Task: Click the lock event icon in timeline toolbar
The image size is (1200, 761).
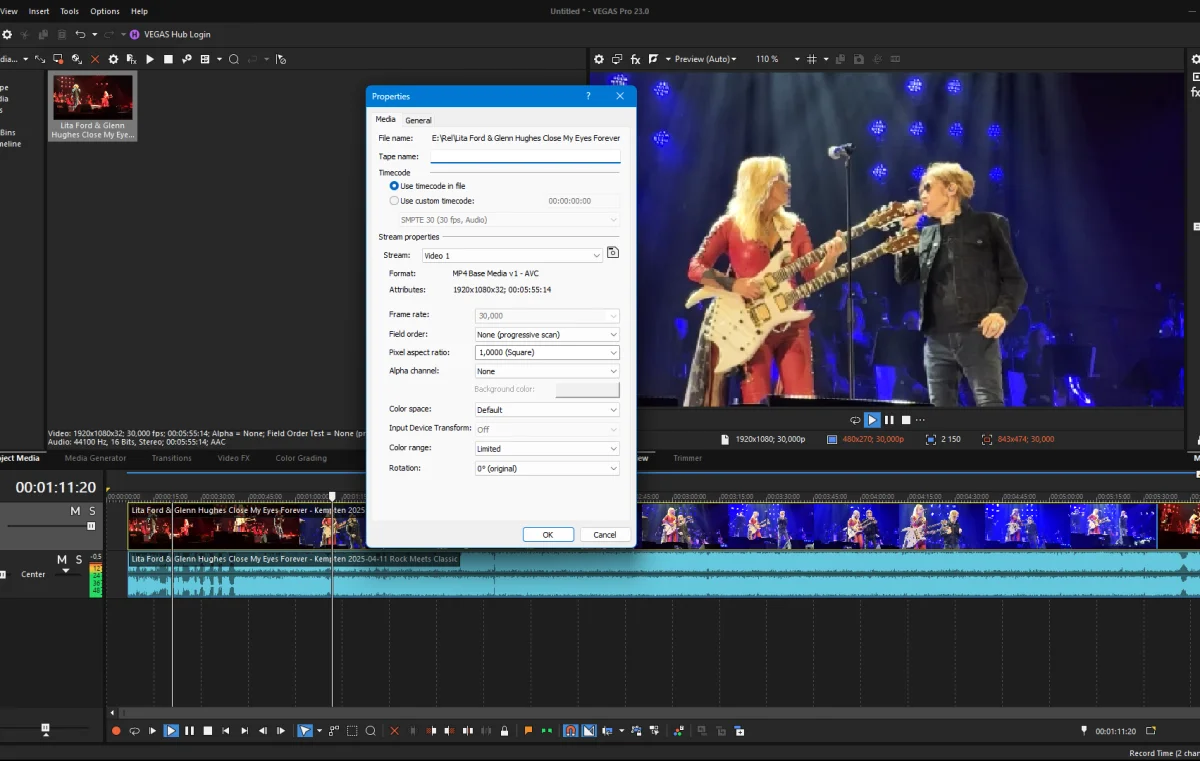Action: [x=504, y=731]
